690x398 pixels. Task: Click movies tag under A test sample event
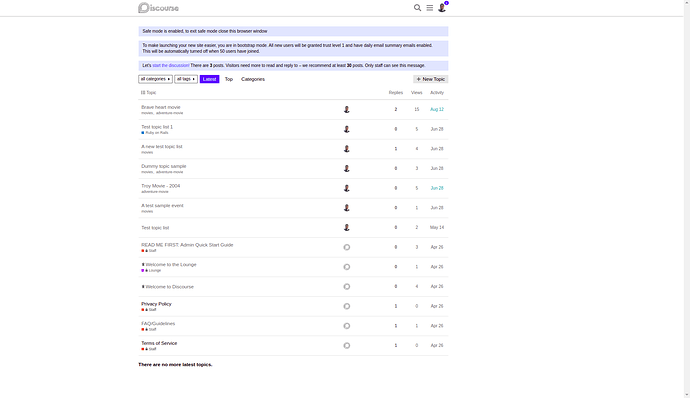tap(147, 211)
